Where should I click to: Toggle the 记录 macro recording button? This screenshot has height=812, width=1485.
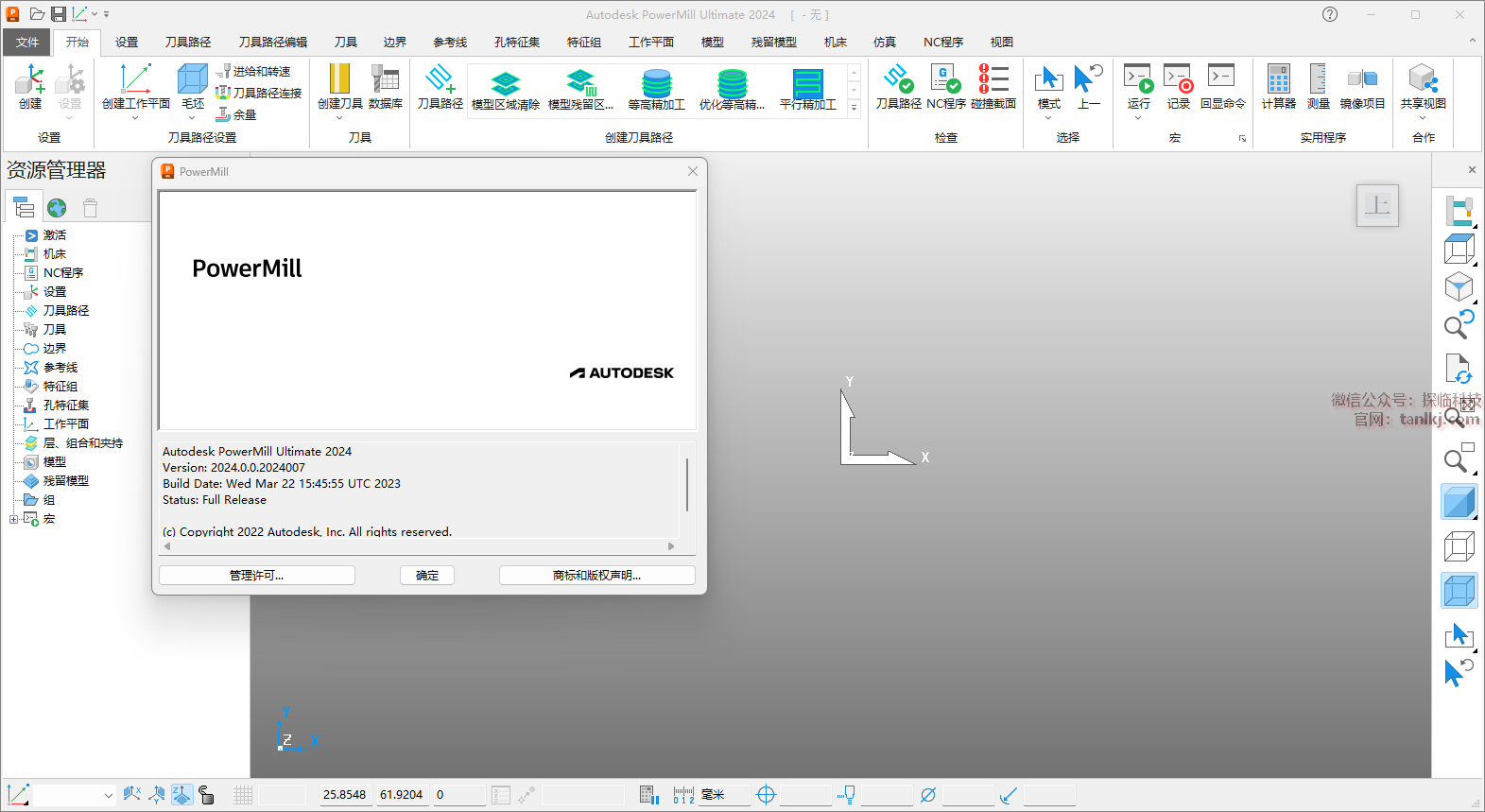click(x=1178, y=80)
